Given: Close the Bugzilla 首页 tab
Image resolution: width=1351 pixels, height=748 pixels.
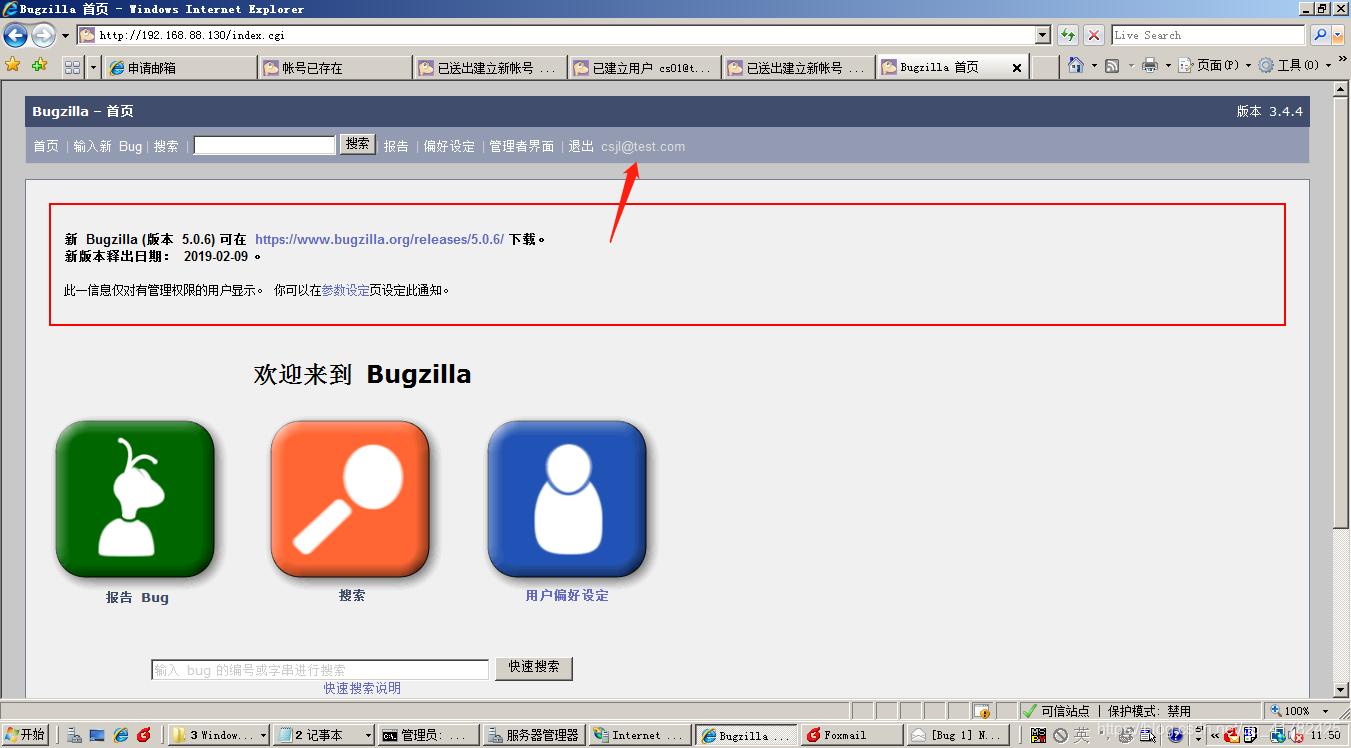Looking at the screenshot, I should pyautogui.click(x=1018, y=67).
